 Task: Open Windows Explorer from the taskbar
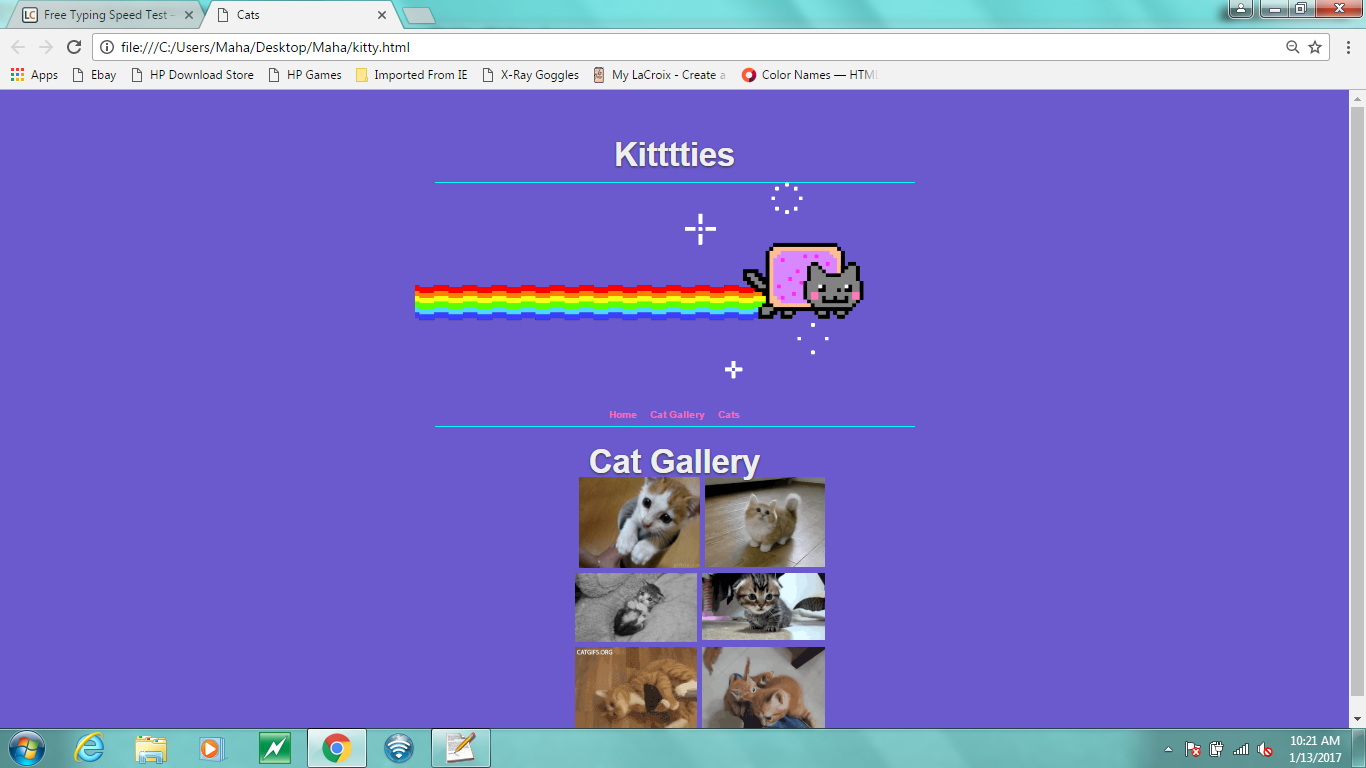151,748
